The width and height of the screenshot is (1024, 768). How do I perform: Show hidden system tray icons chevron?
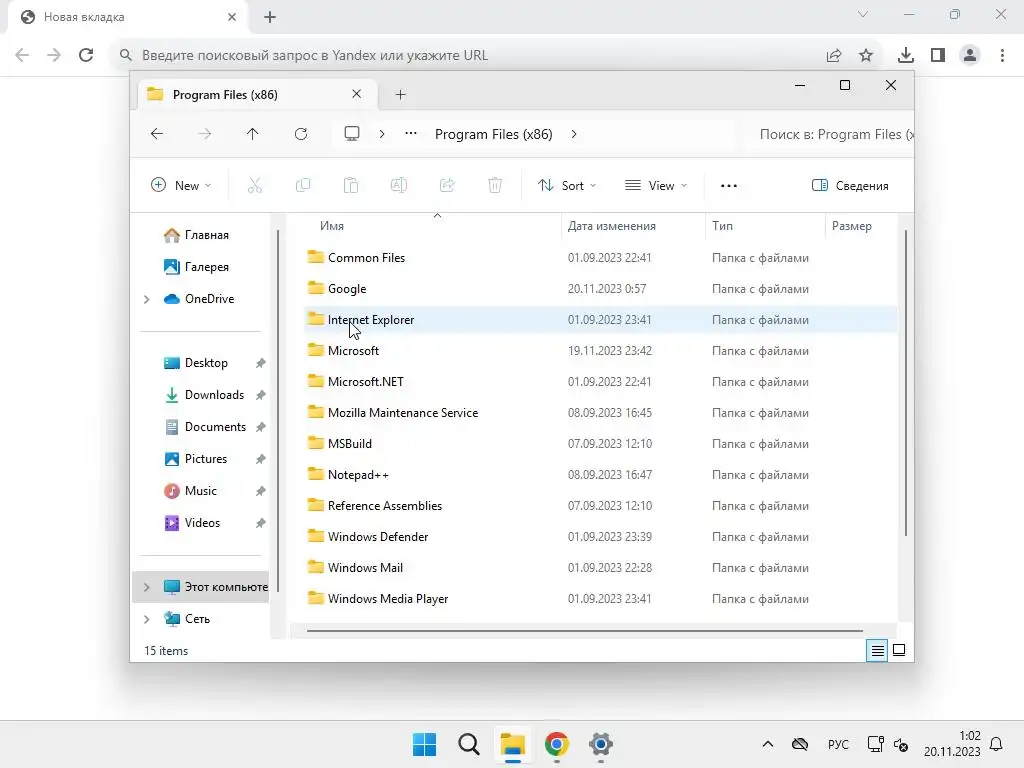pyautogui.click(x=768, y=744)
